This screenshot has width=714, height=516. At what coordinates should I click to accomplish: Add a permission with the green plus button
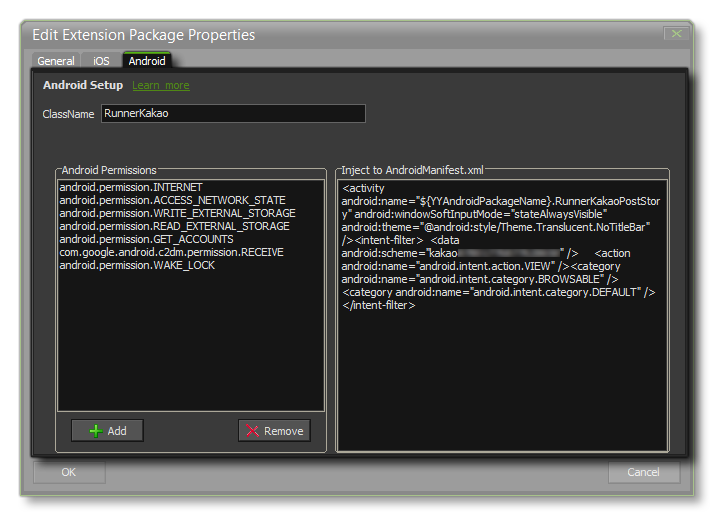pos(107,431)
